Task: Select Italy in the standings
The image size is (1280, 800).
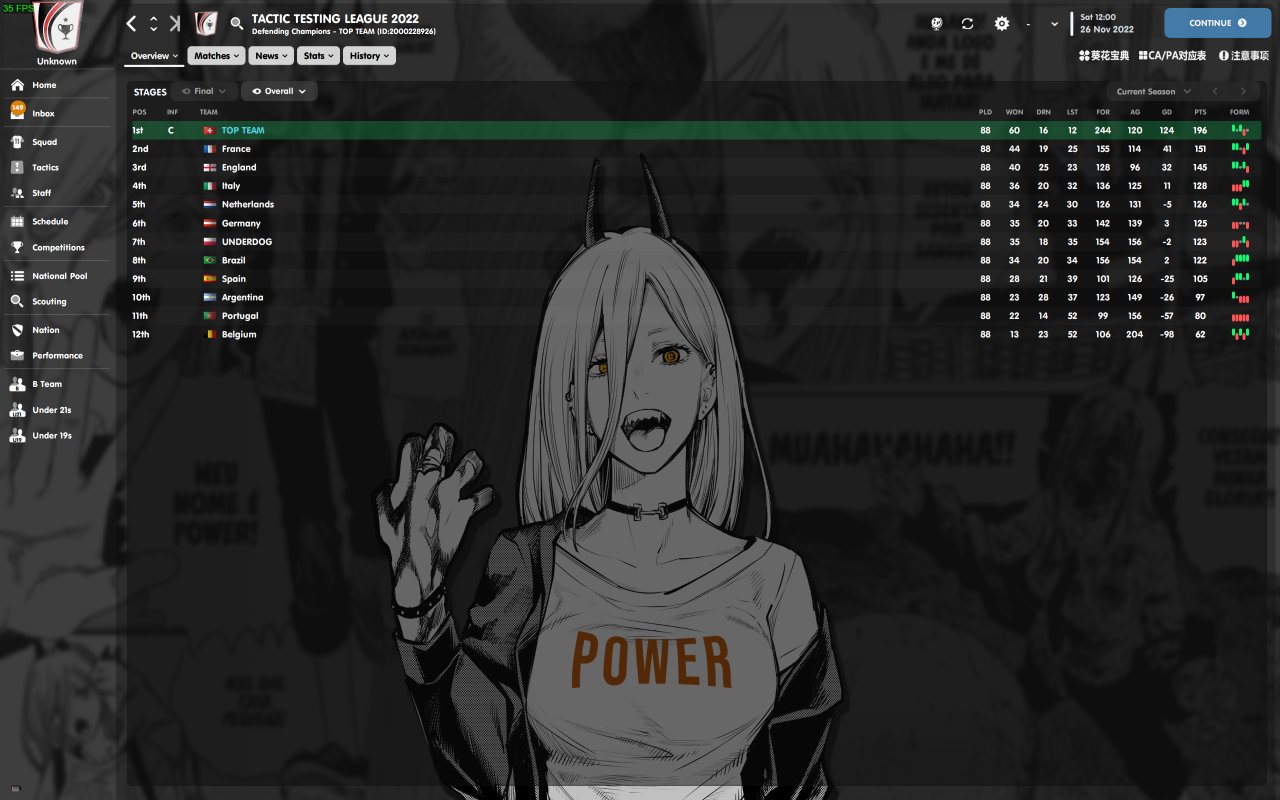Action: pos(231,186)
